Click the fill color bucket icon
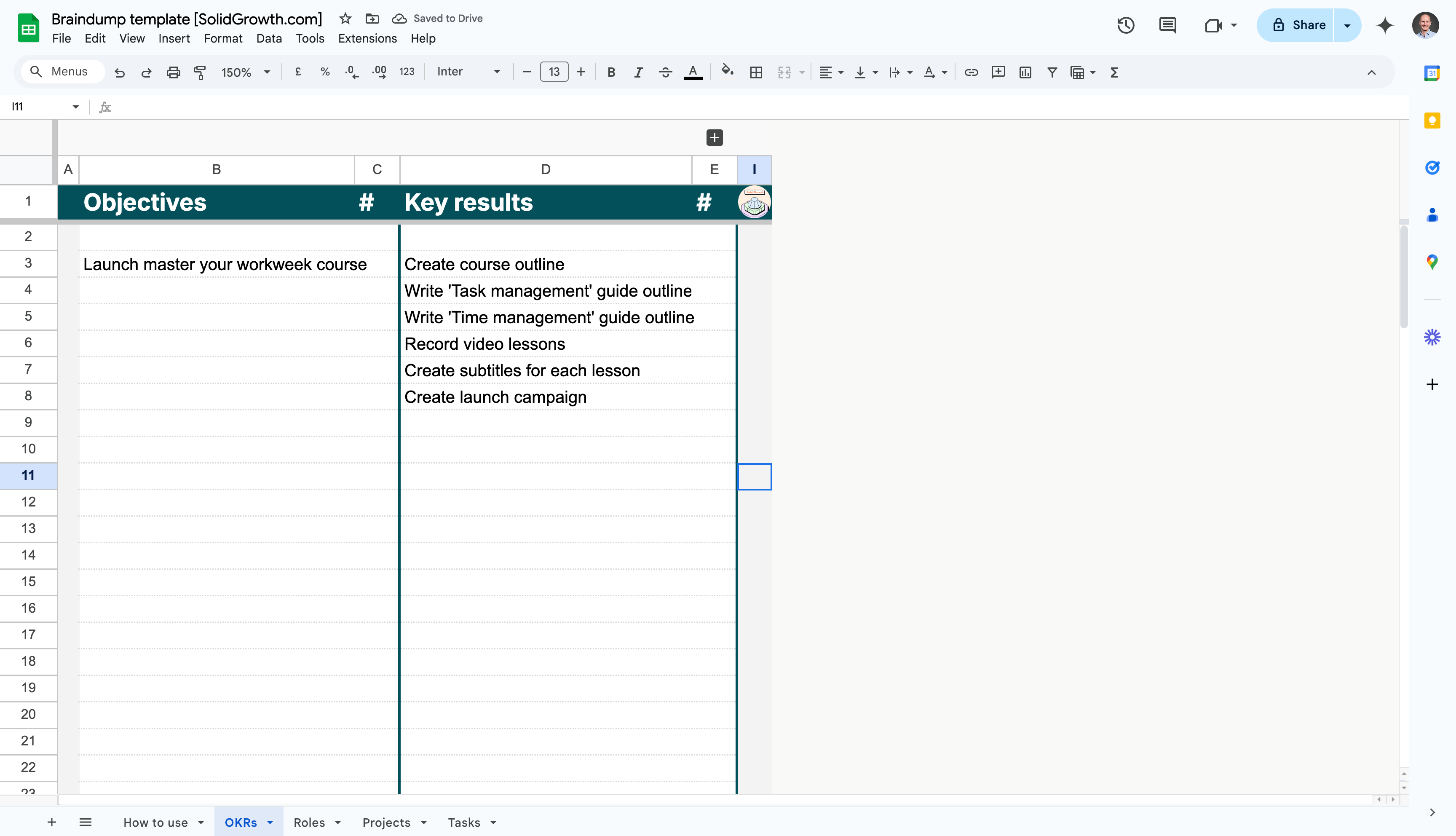 tap(727, 71)
